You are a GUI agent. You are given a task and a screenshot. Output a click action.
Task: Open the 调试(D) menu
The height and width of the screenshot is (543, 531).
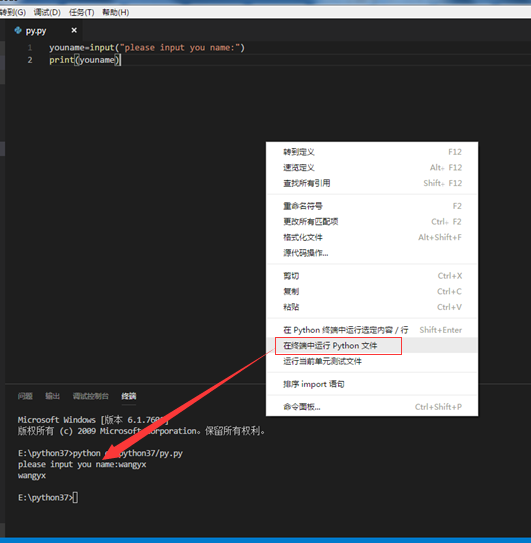click(x=47, y=12)
